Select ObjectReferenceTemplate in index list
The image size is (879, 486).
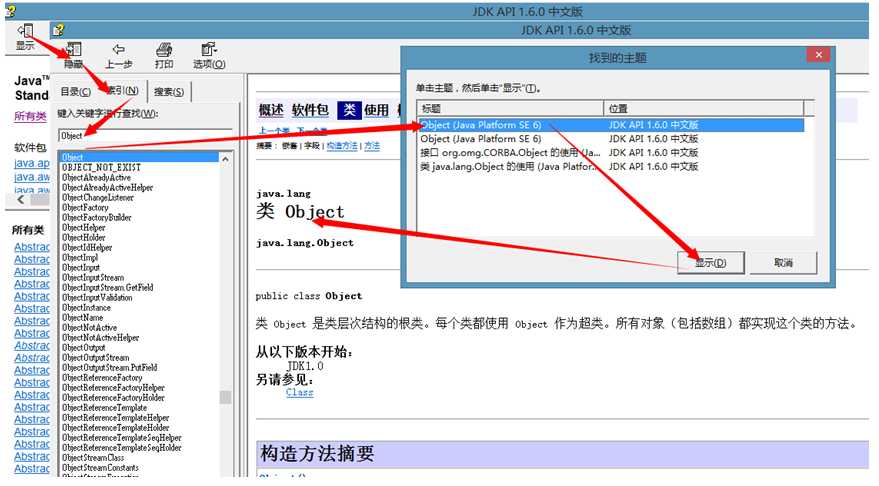[104, 408]
